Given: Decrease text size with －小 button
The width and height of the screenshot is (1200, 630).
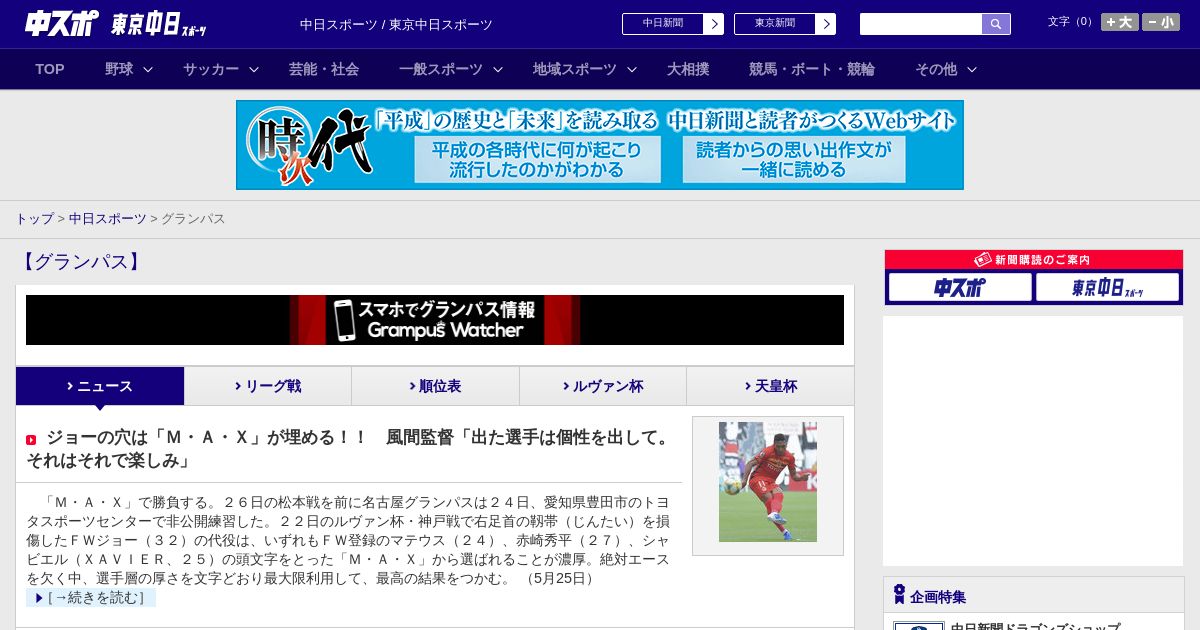Looking at the screenshot, I should coord(1161,22).
